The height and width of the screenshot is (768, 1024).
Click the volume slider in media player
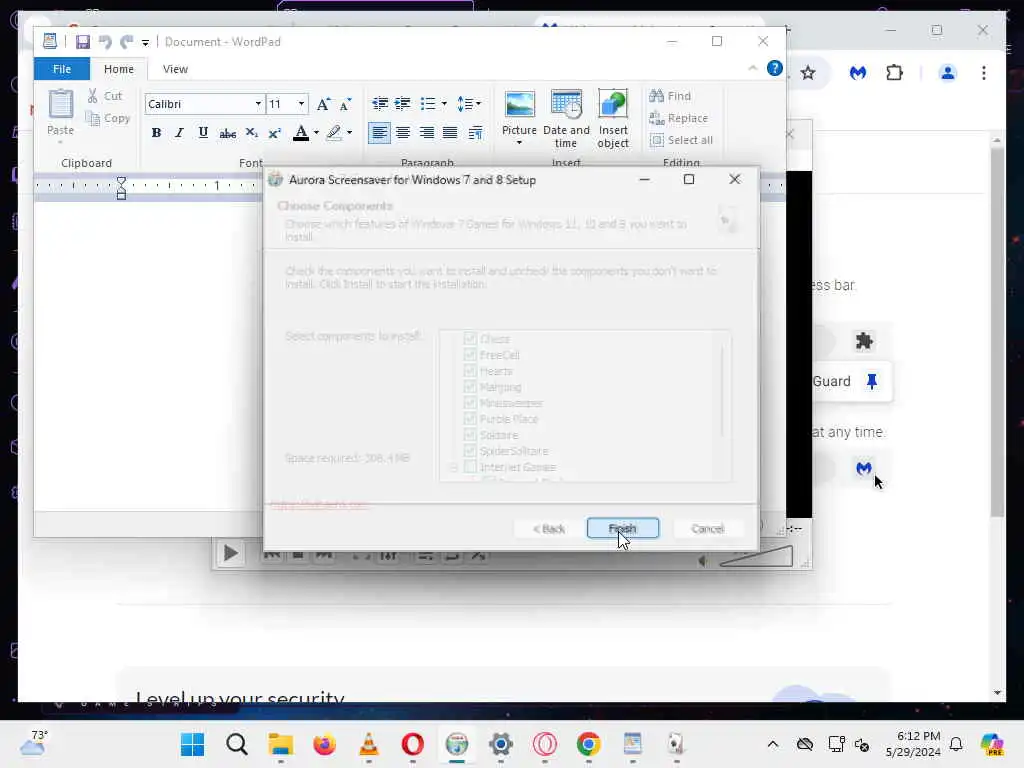(756, 557)
